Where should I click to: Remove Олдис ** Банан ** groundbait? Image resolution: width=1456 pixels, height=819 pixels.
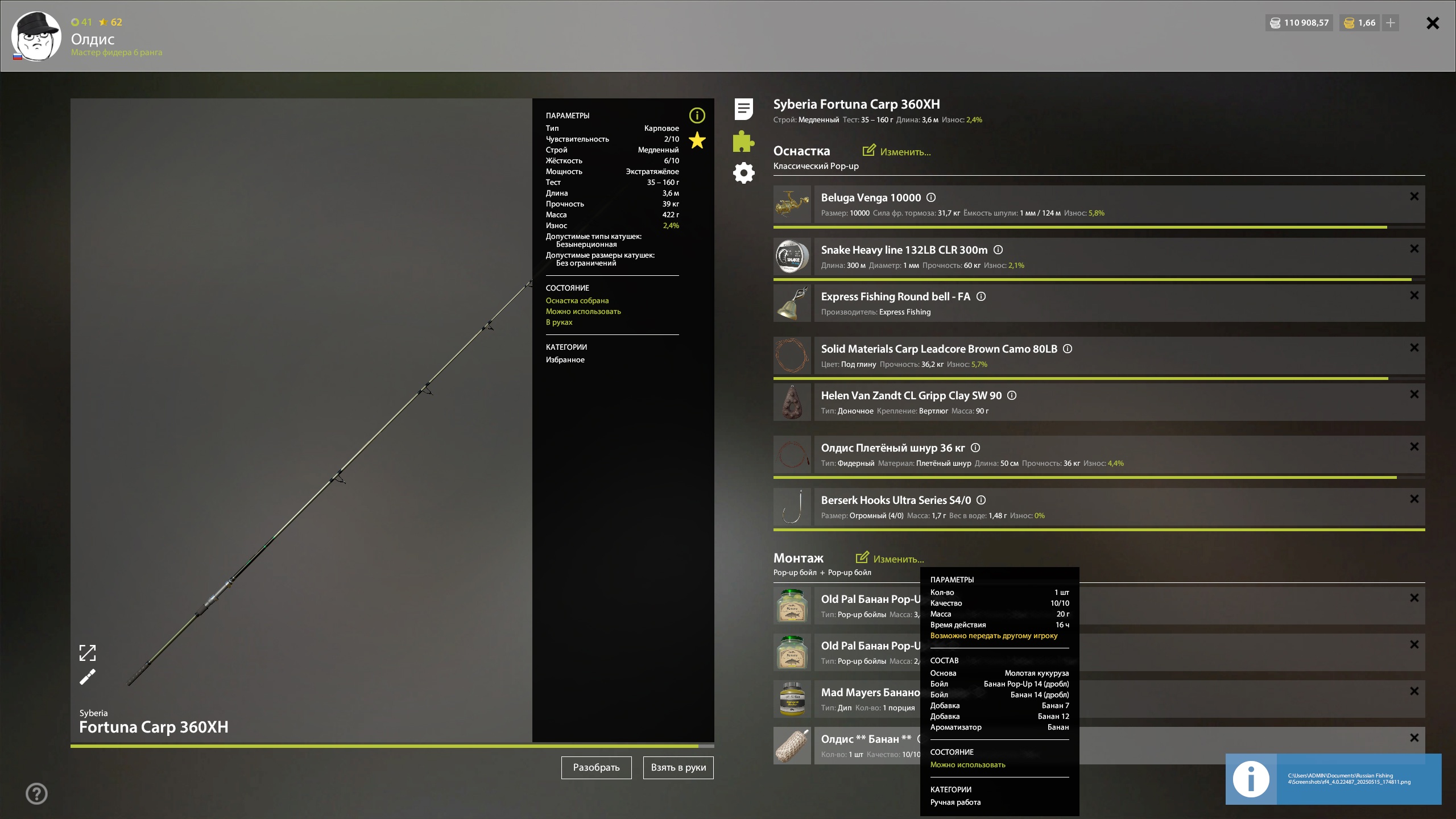(1414, 738)
